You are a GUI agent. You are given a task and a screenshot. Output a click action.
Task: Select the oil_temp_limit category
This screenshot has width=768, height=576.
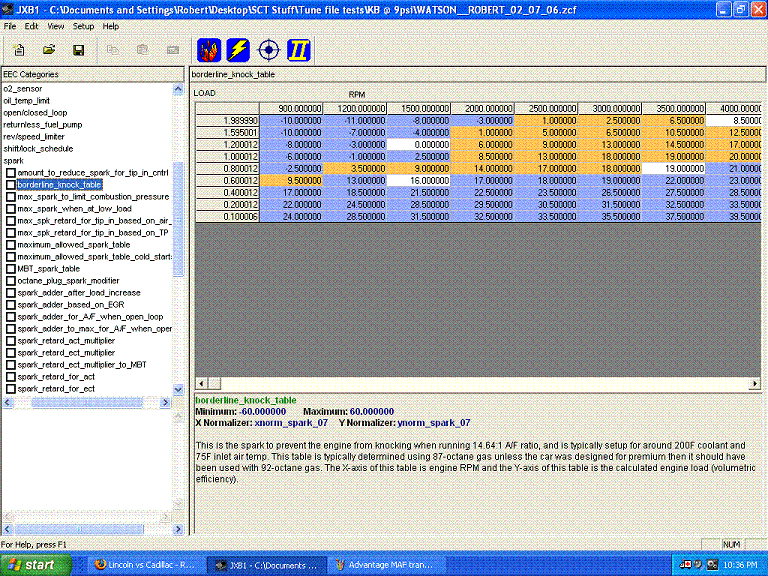coord(26,101)
